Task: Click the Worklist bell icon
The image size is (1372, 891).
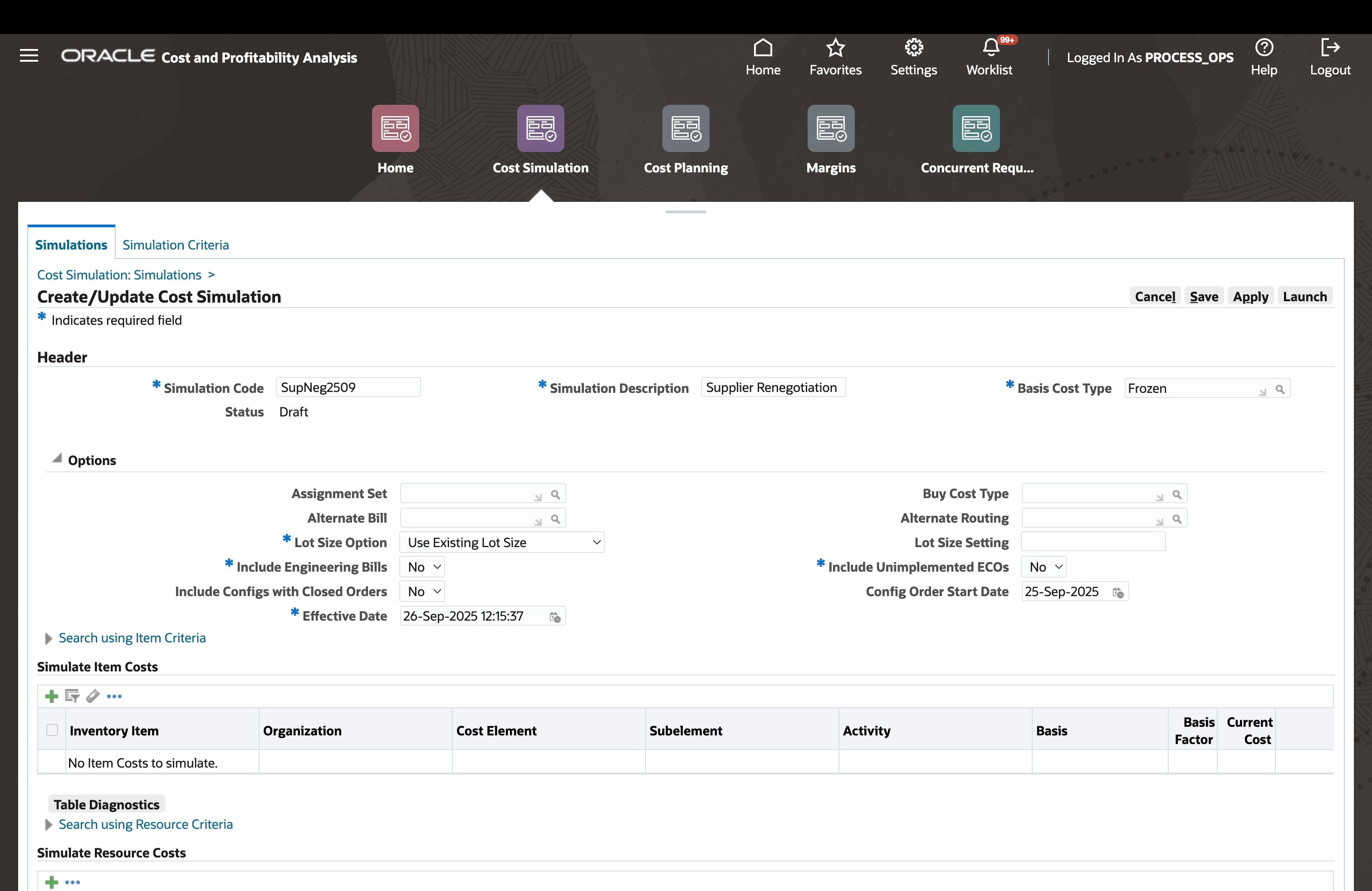Action: coord(990,48)
